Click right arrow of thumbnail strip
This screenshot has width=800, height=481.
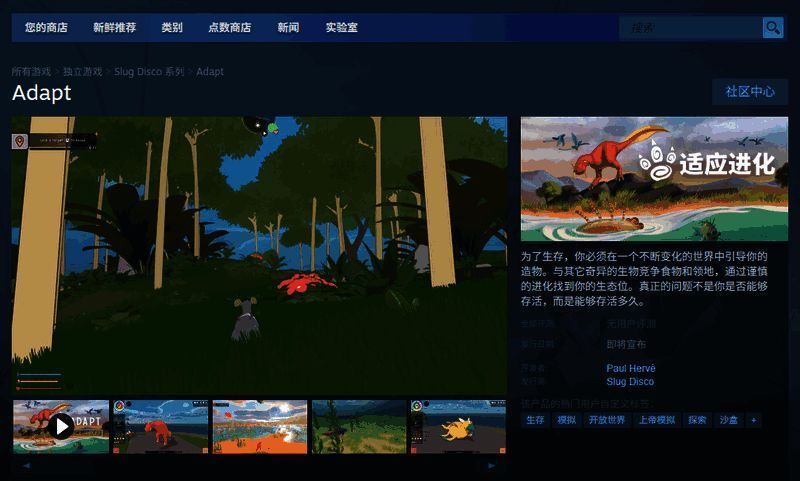pos(491,465)
